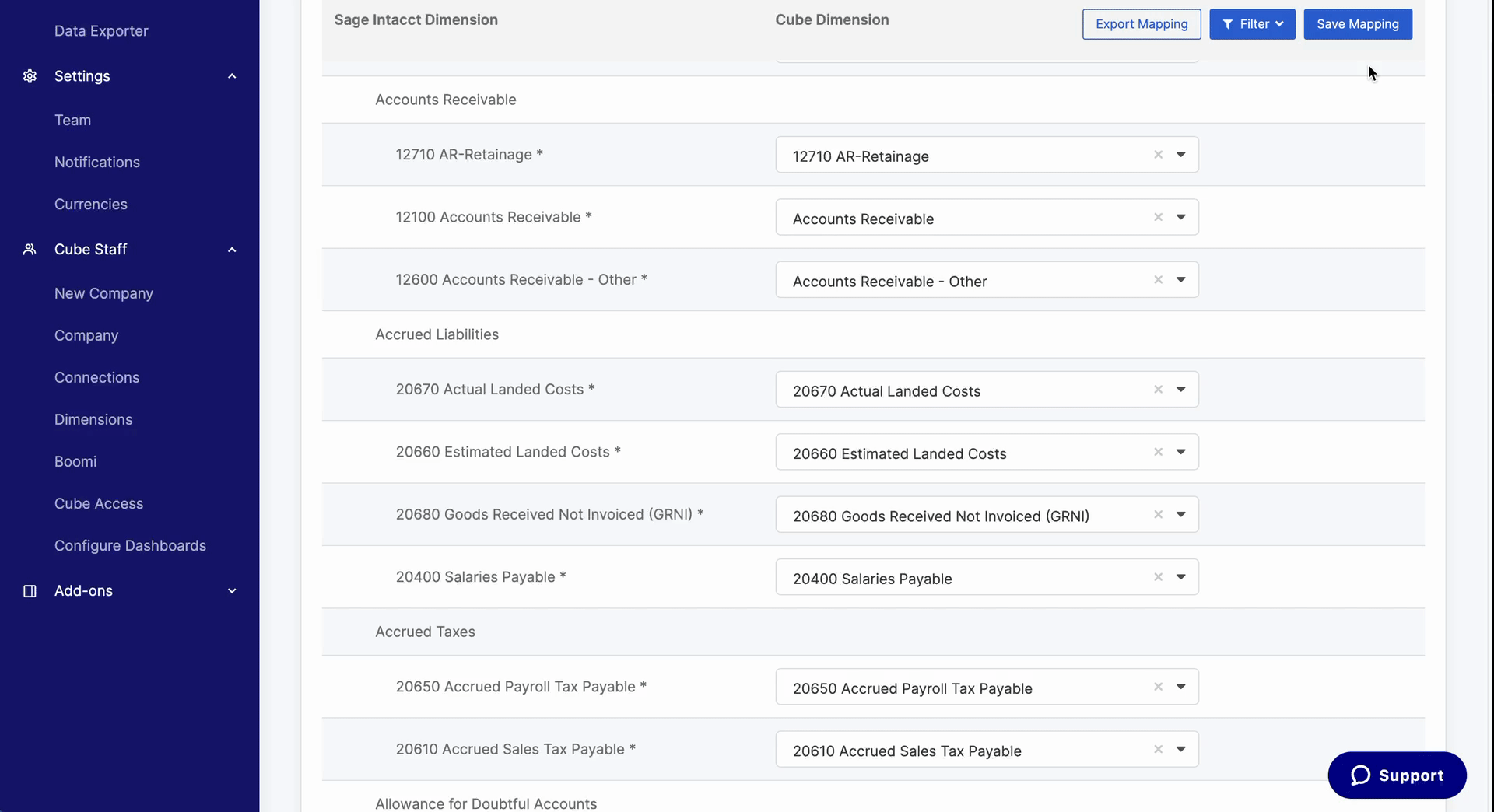Navigate to Connections in the sidebar
Image resolution: width=1494 pixels, height=812 pixels.
[x=97, y=378]
